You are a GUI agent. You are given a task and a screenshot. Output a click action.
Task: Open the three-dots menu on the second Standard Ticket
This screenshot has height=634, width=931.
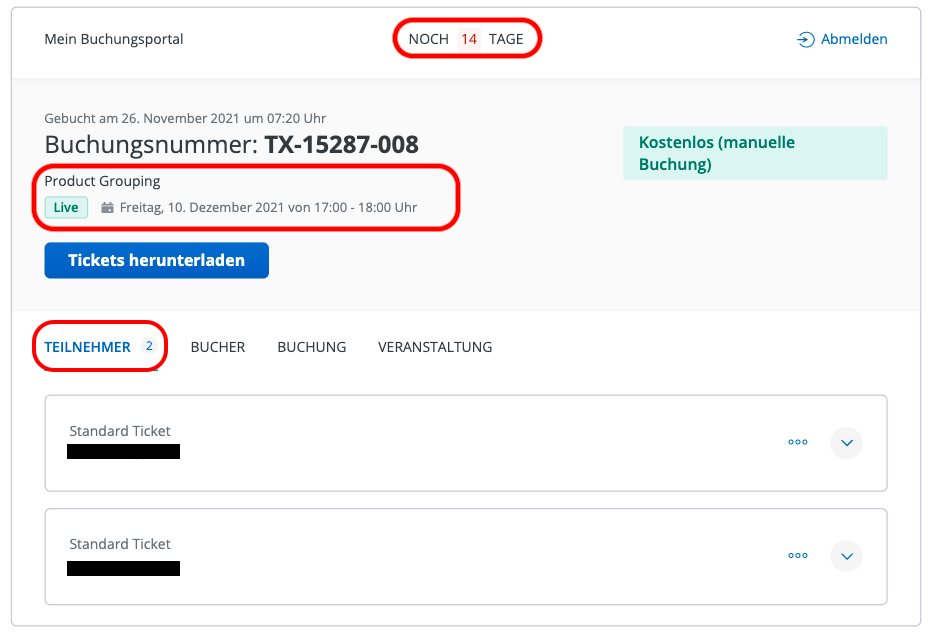pos(797,555)
